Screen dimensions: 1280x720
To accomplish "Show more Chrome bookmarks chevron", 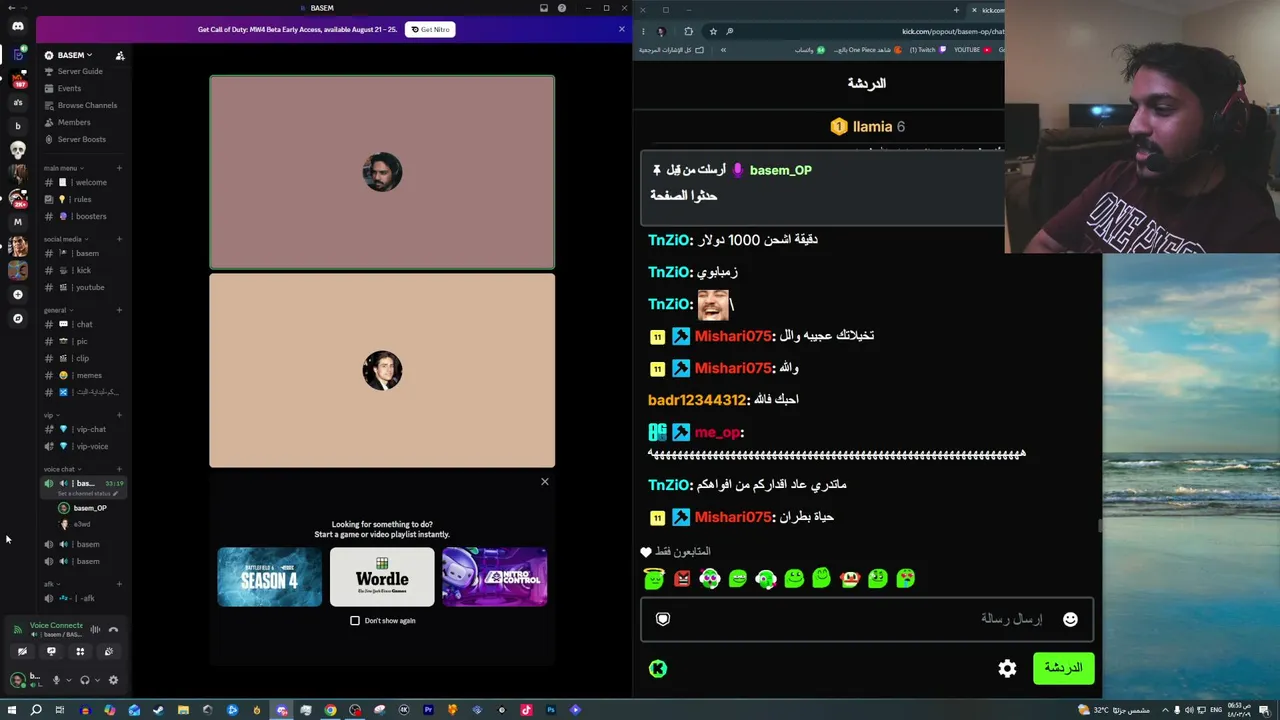I will [723, 50].
